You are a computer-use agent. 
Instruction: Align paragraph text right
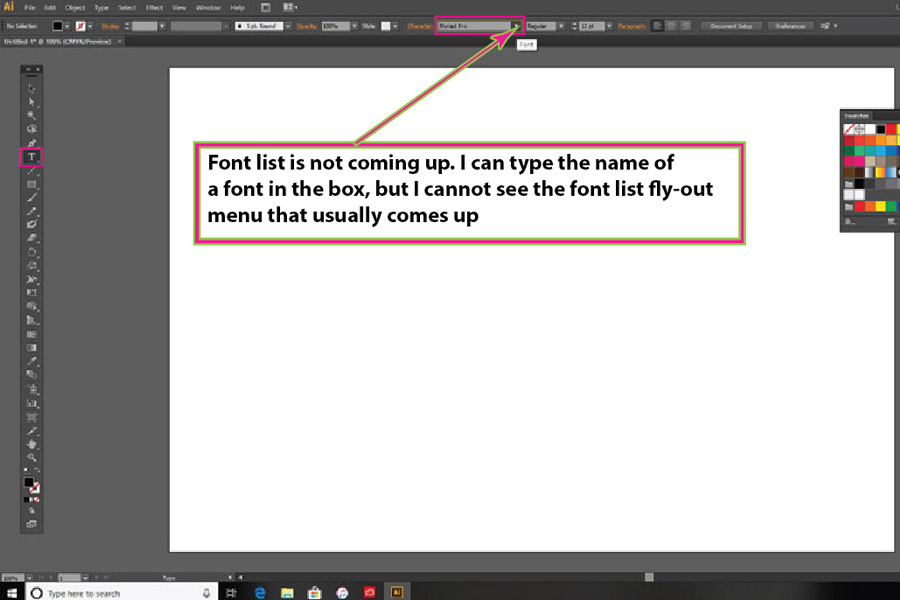click(685, 26)
